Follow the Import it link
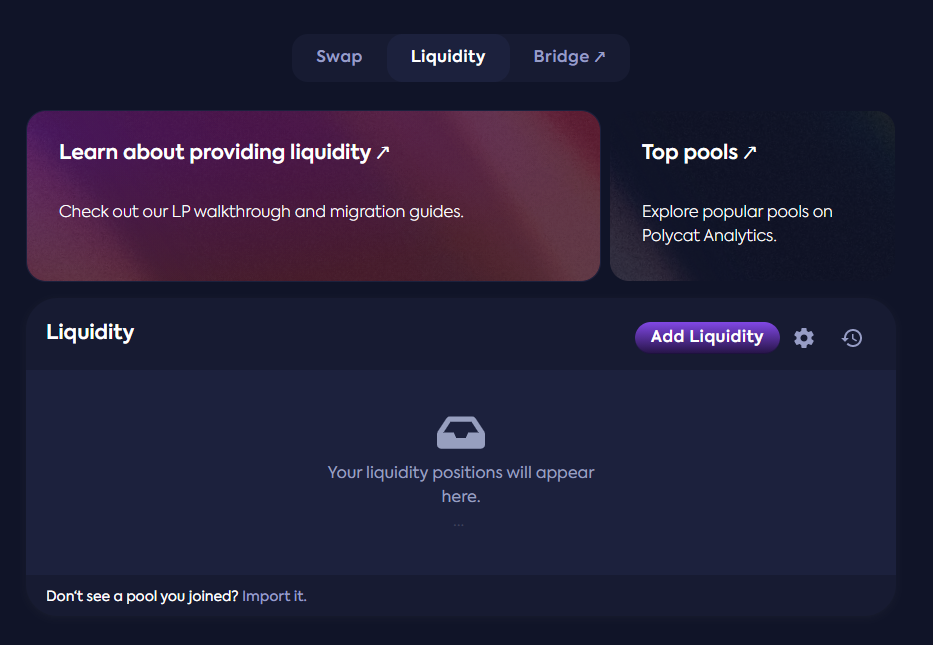 coord(274,596)
